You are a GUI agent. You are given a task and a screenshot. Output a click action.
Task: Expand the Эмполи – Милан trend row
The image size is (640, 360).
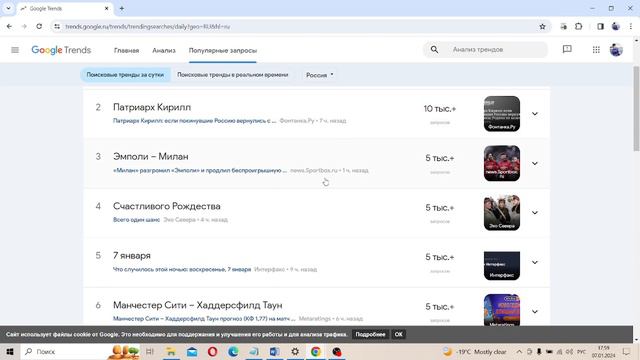coord(535,163)
